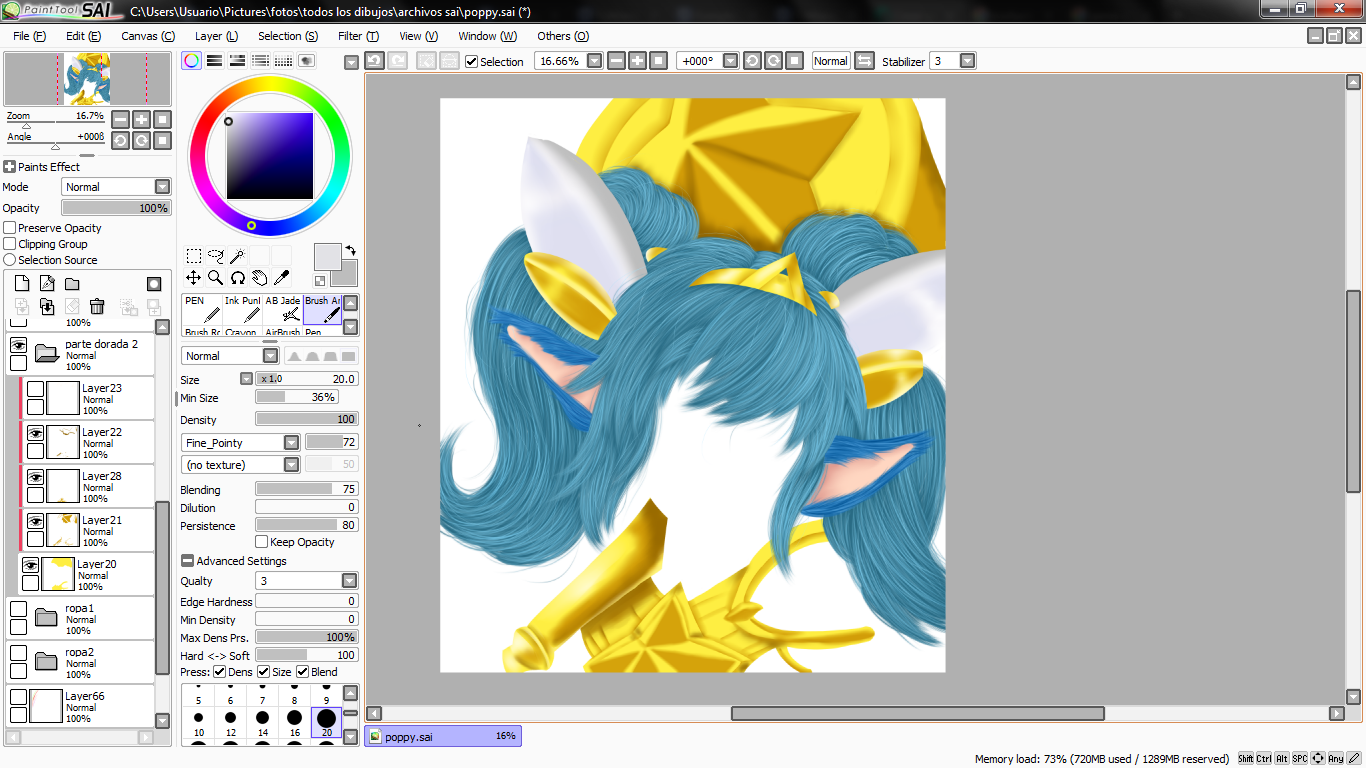This screenshot has width=1366, height=768.
Task: Toggle the swatches panel
Action: (x=283, y=61)
